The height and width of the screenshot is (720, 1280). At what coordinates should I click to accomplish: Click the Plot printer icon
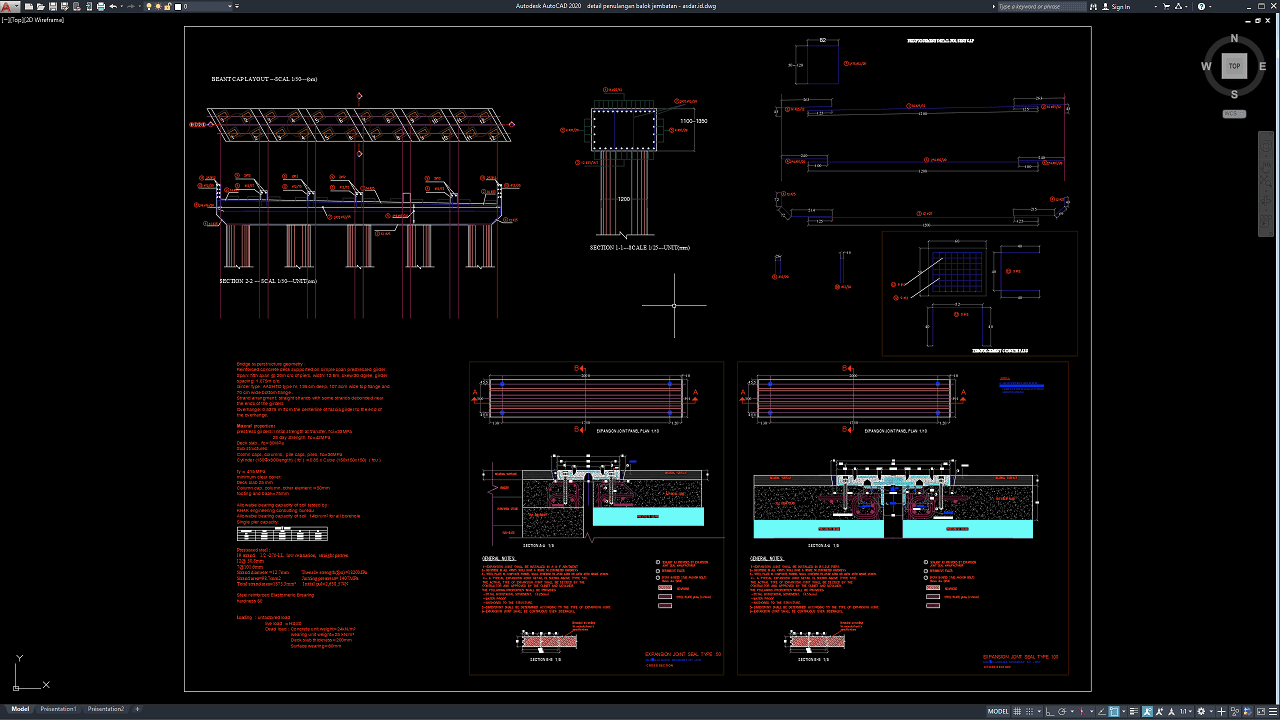(x=101, y=6)
